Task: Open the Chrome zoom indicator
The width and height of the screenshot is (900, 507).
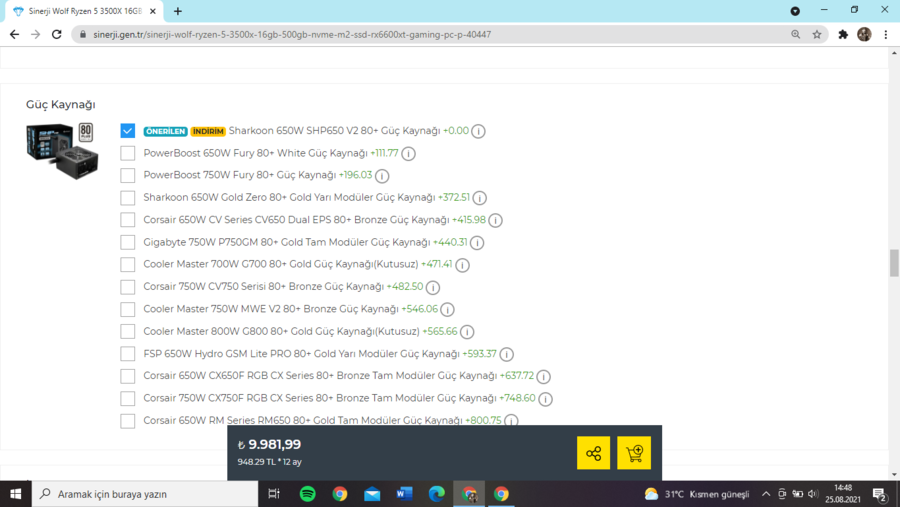Action: coord(796,34)
